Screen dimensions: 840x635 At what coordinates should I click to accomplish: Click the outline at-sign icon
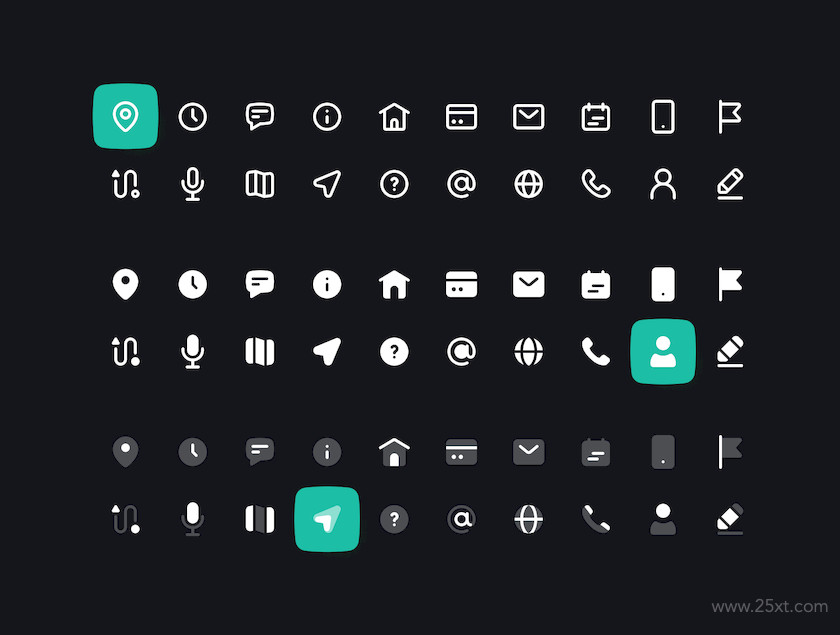tap(461, 184)
